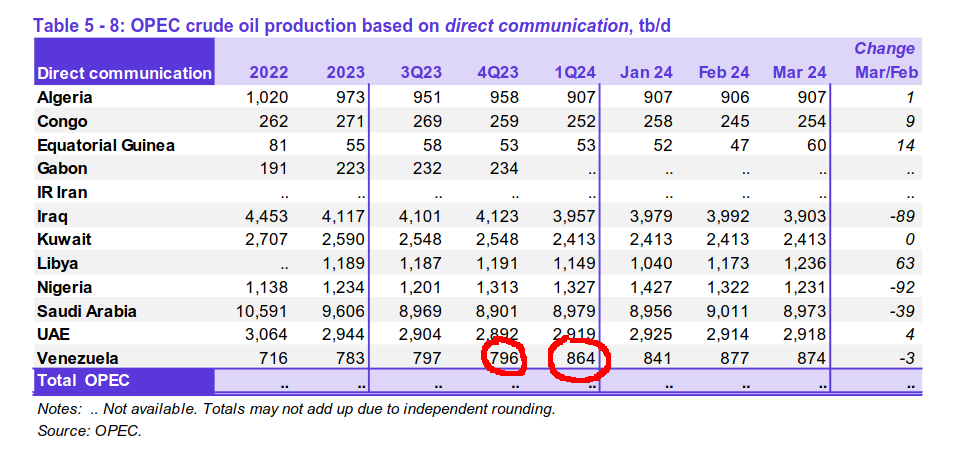The image size is (962, 464).
Task: Click Gabon's 4Q23 value 234
Action: point(503,168)
